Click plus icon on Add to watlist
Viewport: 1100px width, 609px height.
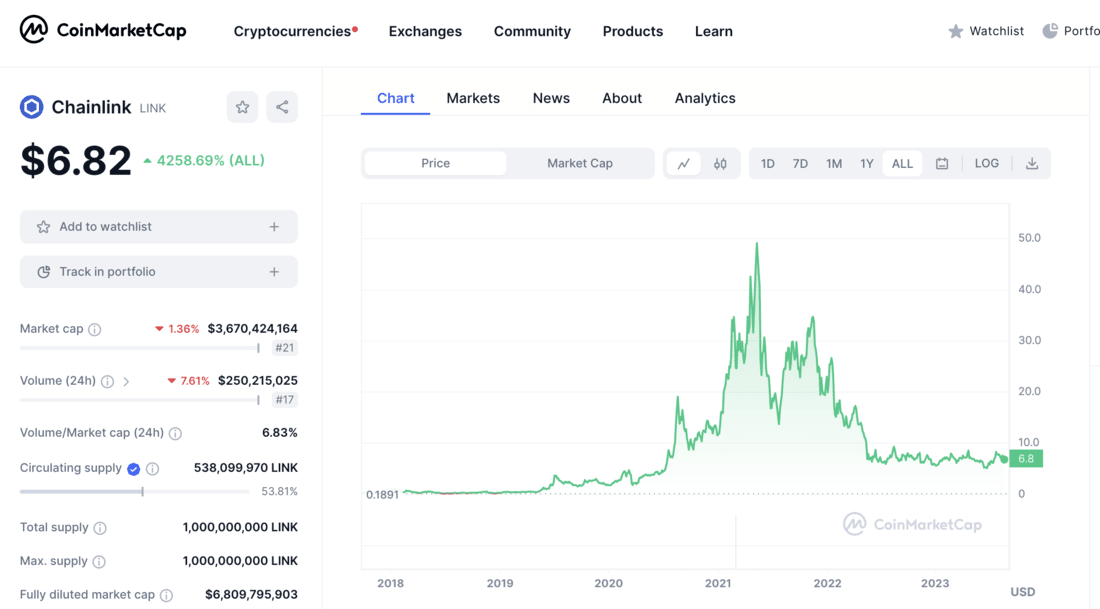274,227
